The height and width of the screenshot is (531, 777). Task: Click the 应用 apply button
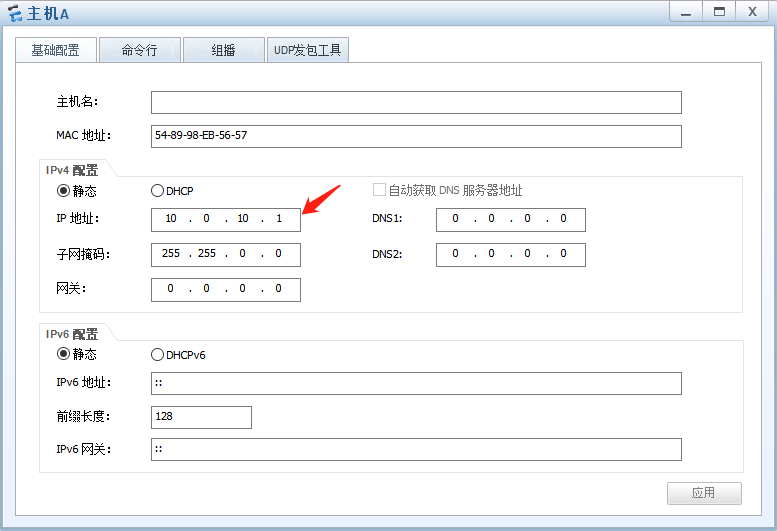click(x=704, y=493)
